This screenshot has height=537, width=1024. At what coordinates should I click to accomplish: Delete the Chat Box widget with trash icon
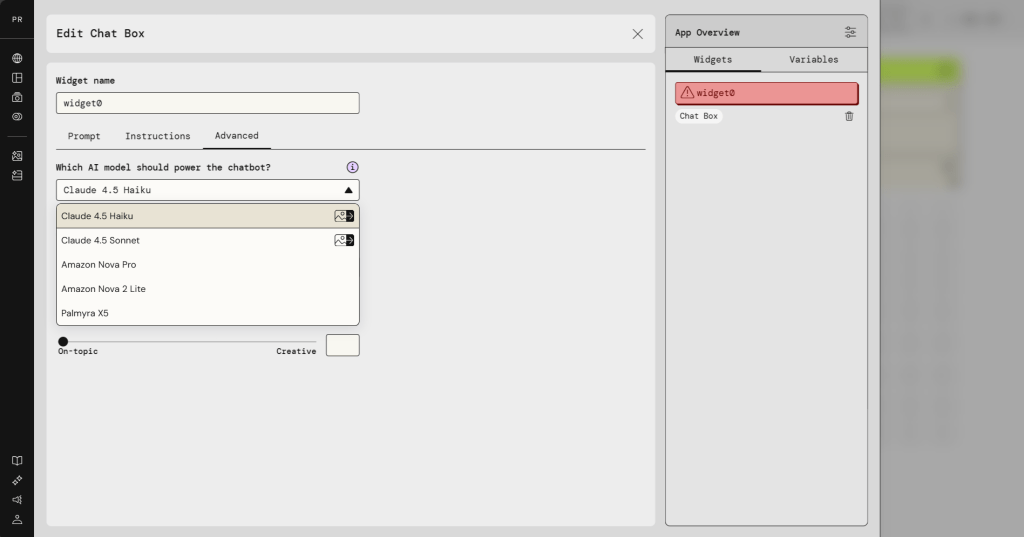pos(849,116)
